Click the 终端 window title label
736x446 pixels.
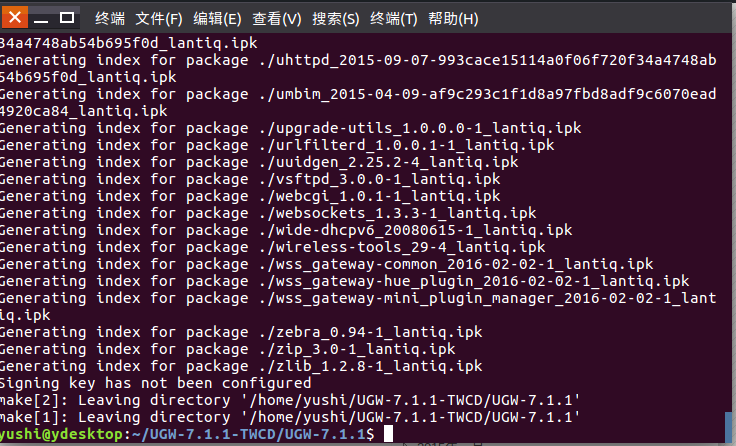(110, 19)
